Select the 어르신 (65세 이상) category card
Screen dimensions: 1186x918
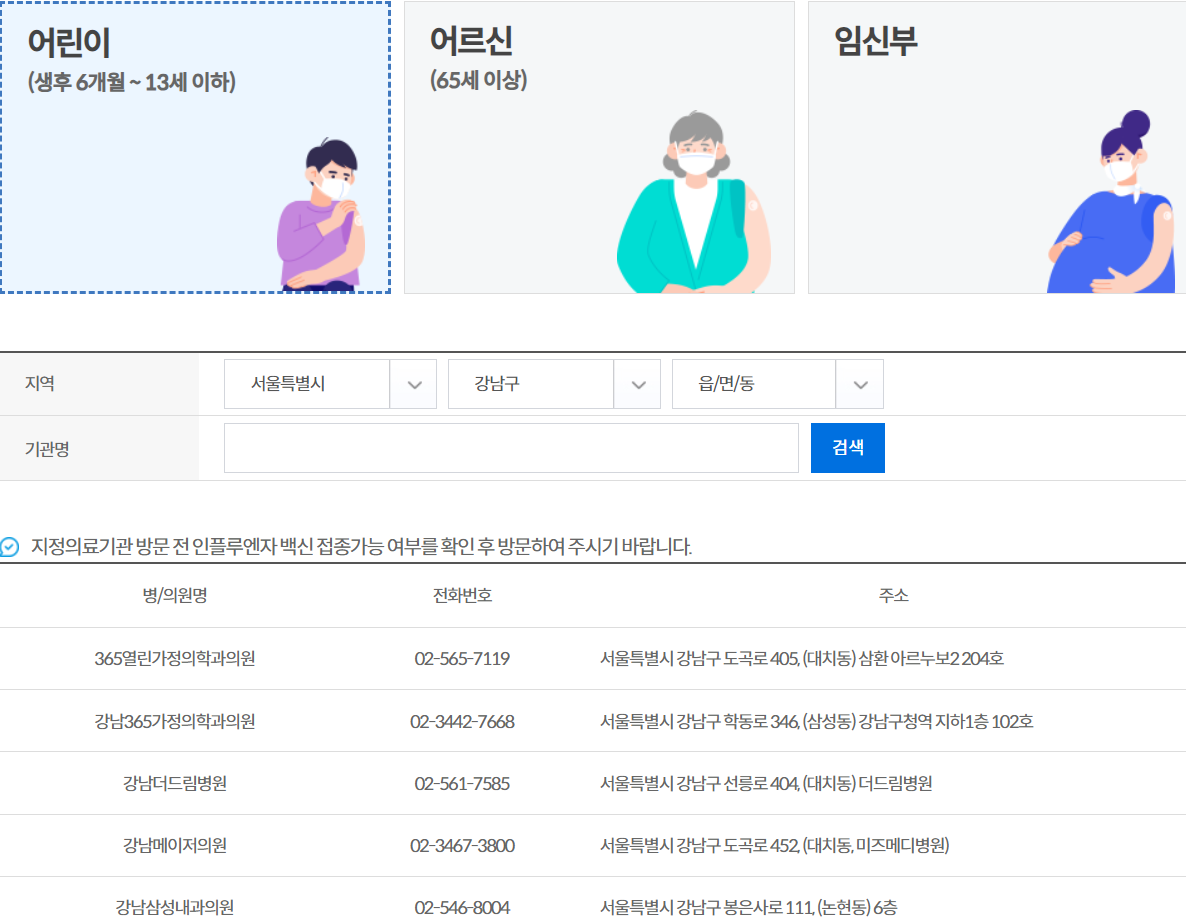[598, 147]
